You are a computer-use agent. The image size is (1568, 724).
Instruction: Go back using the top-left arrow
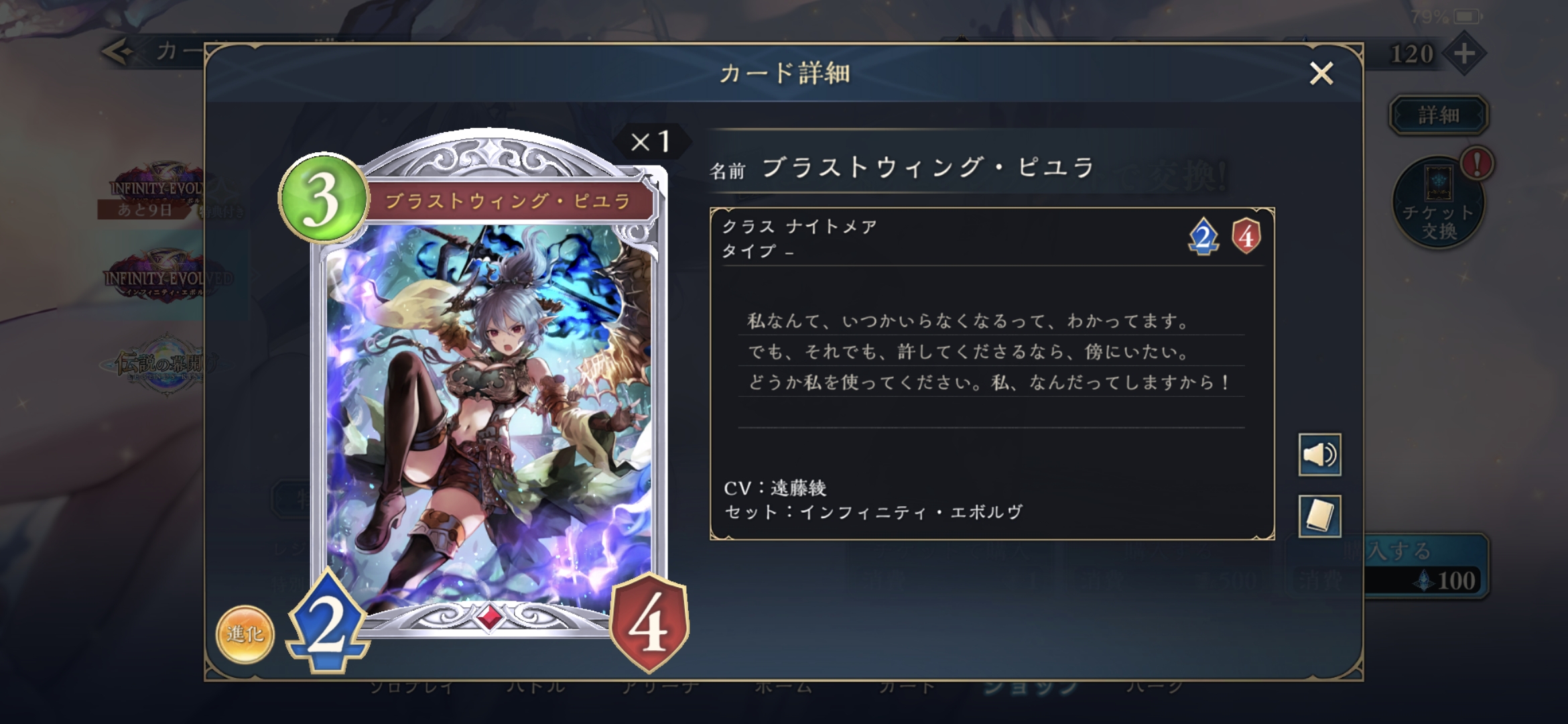pyautogui.click(x=119, y=52)
